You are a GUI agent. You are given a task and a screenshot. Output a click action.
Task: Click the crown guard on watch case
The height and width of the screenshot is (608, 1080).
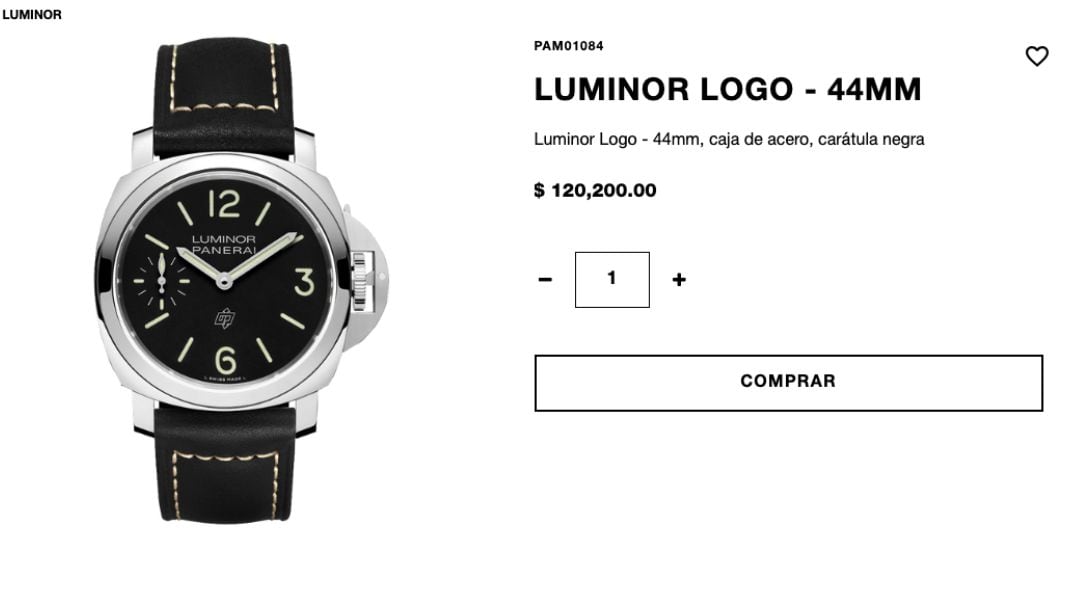366,279
